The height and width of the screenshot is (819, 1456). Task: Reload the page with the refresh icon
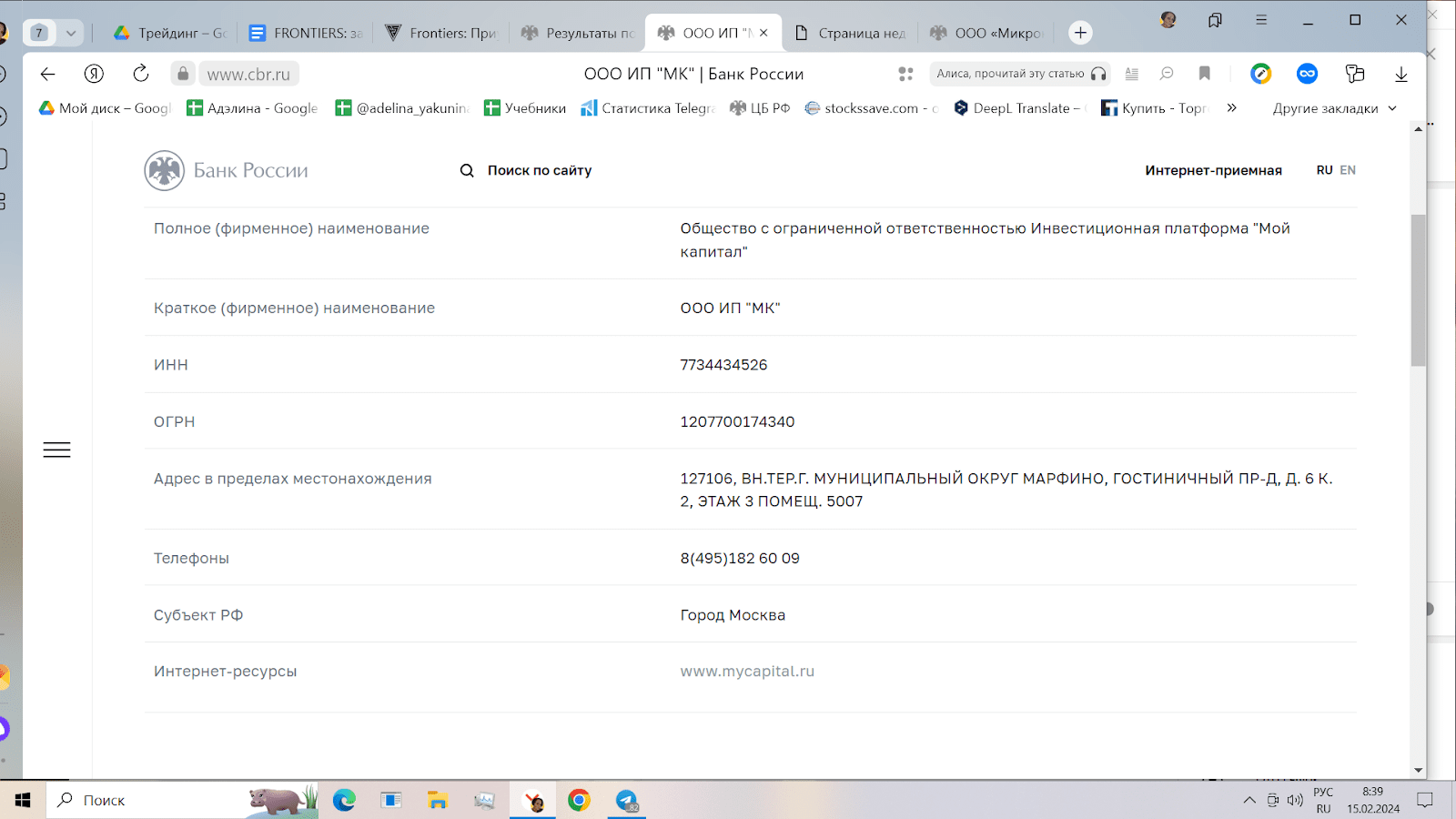tap(141, 74)
